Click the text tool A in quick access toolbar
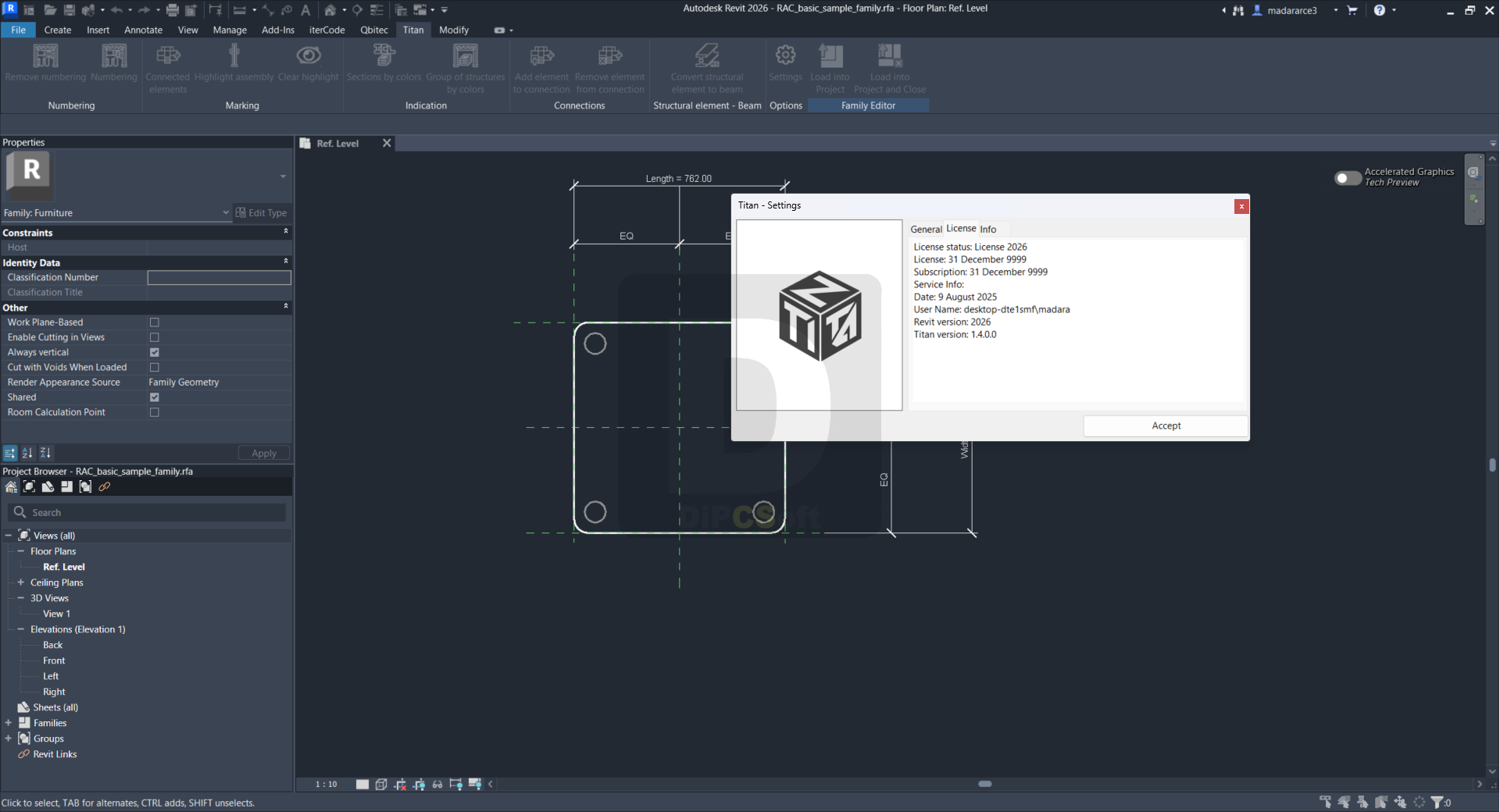 coord(305,10)
